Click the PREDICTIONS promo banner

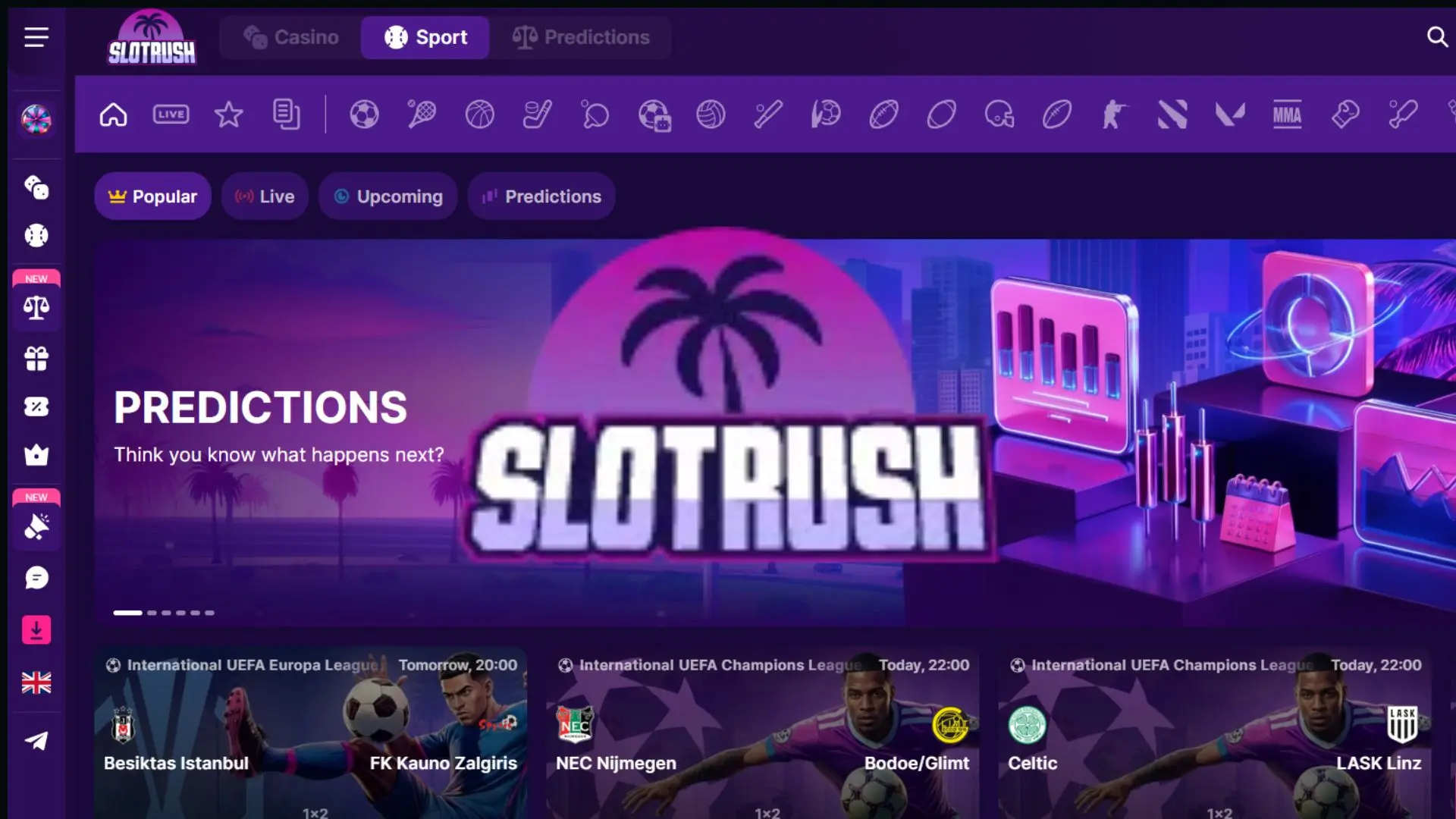(x=774, y=432)
